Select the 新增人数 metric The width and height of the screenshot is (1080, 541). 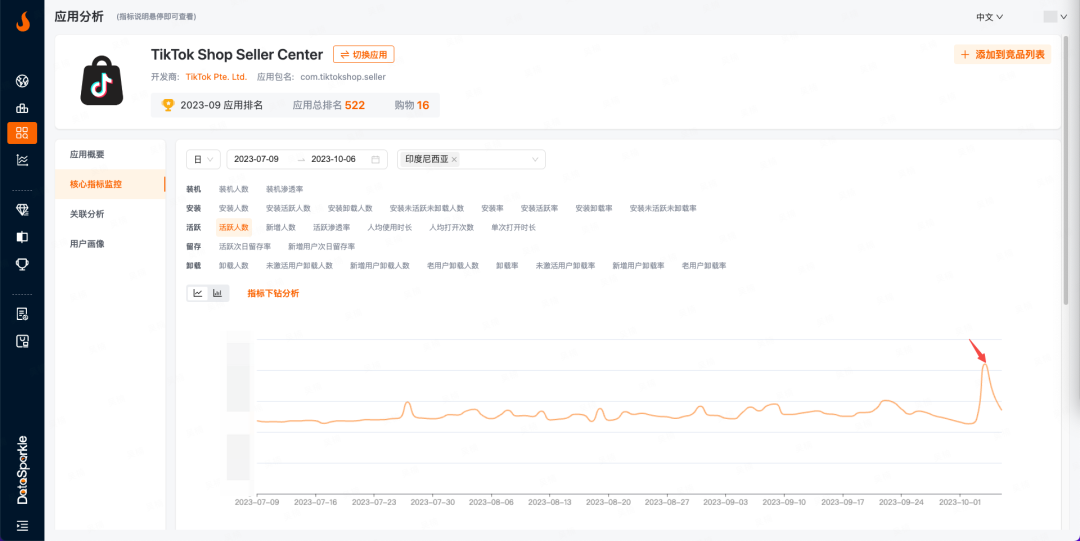point(280,228)
